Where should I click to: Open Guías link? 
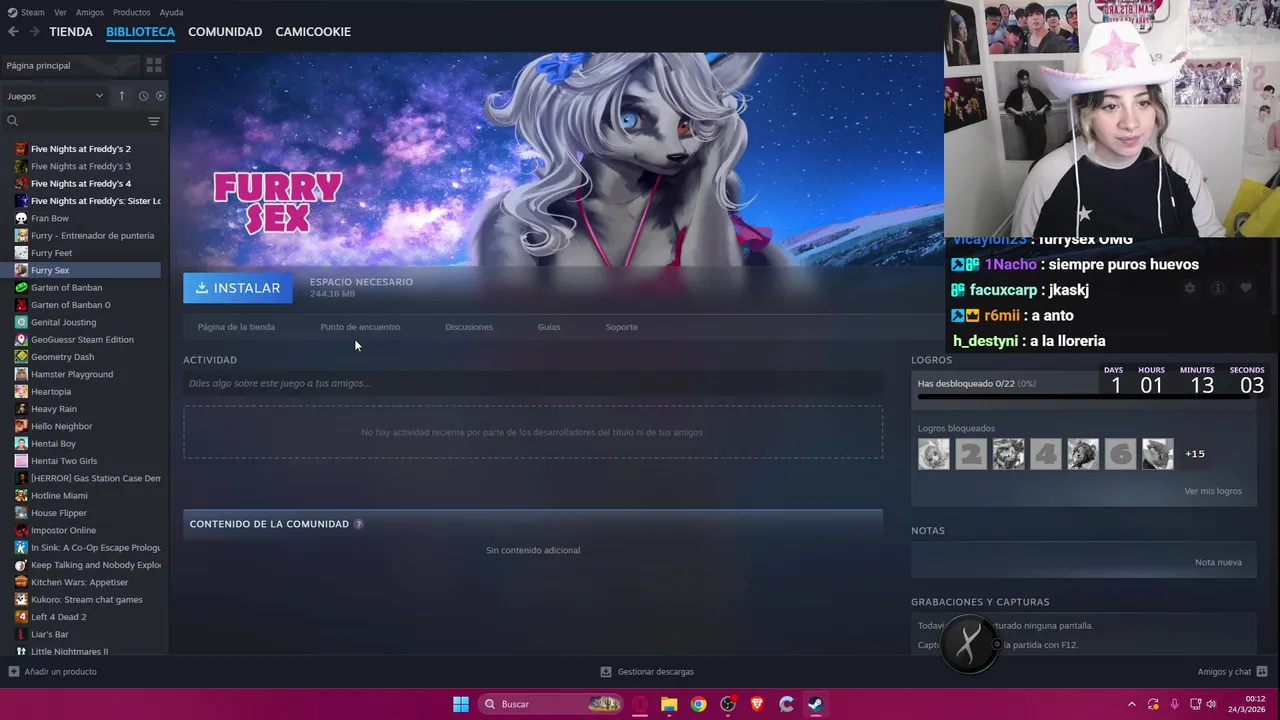click(549, 327)
